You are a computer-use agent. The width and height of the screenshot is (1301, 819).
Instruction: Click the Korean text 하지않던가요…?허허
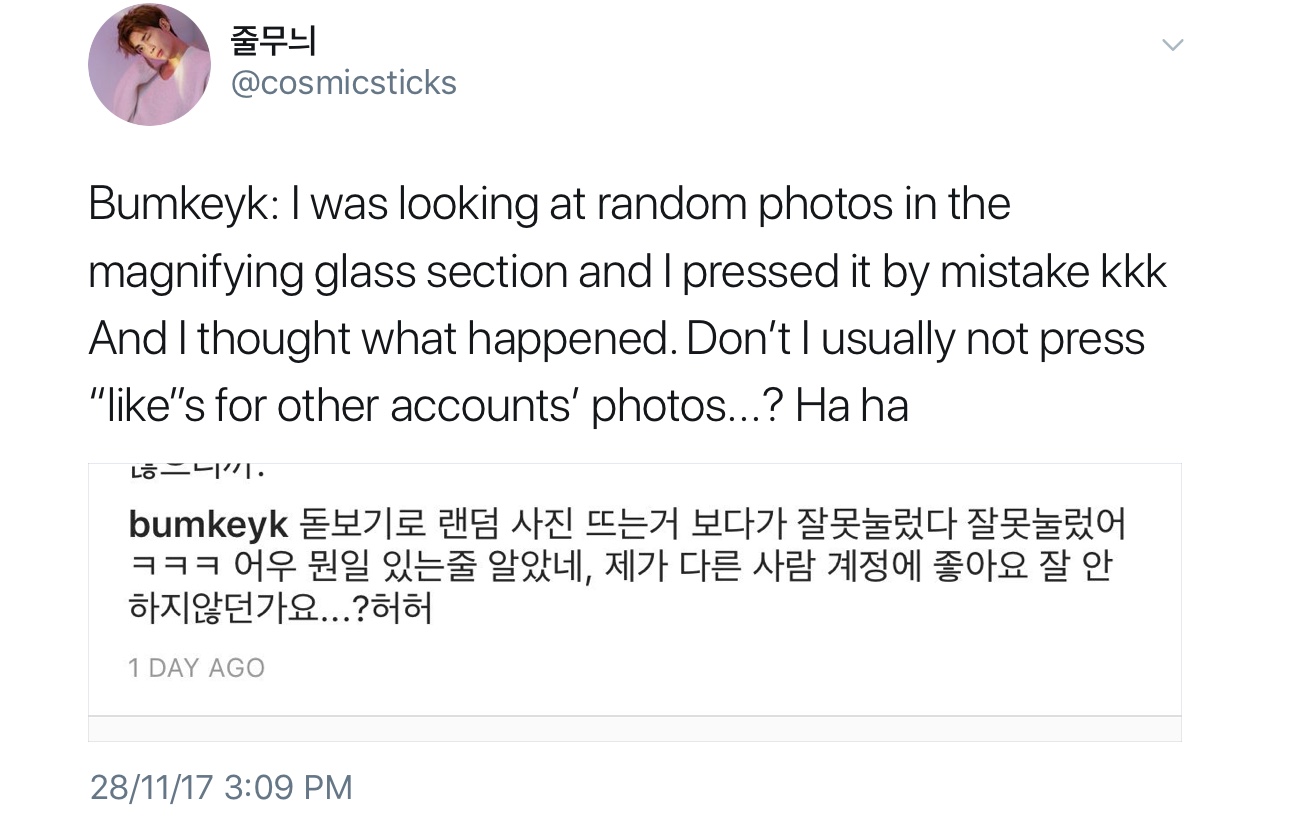(281, 609)
